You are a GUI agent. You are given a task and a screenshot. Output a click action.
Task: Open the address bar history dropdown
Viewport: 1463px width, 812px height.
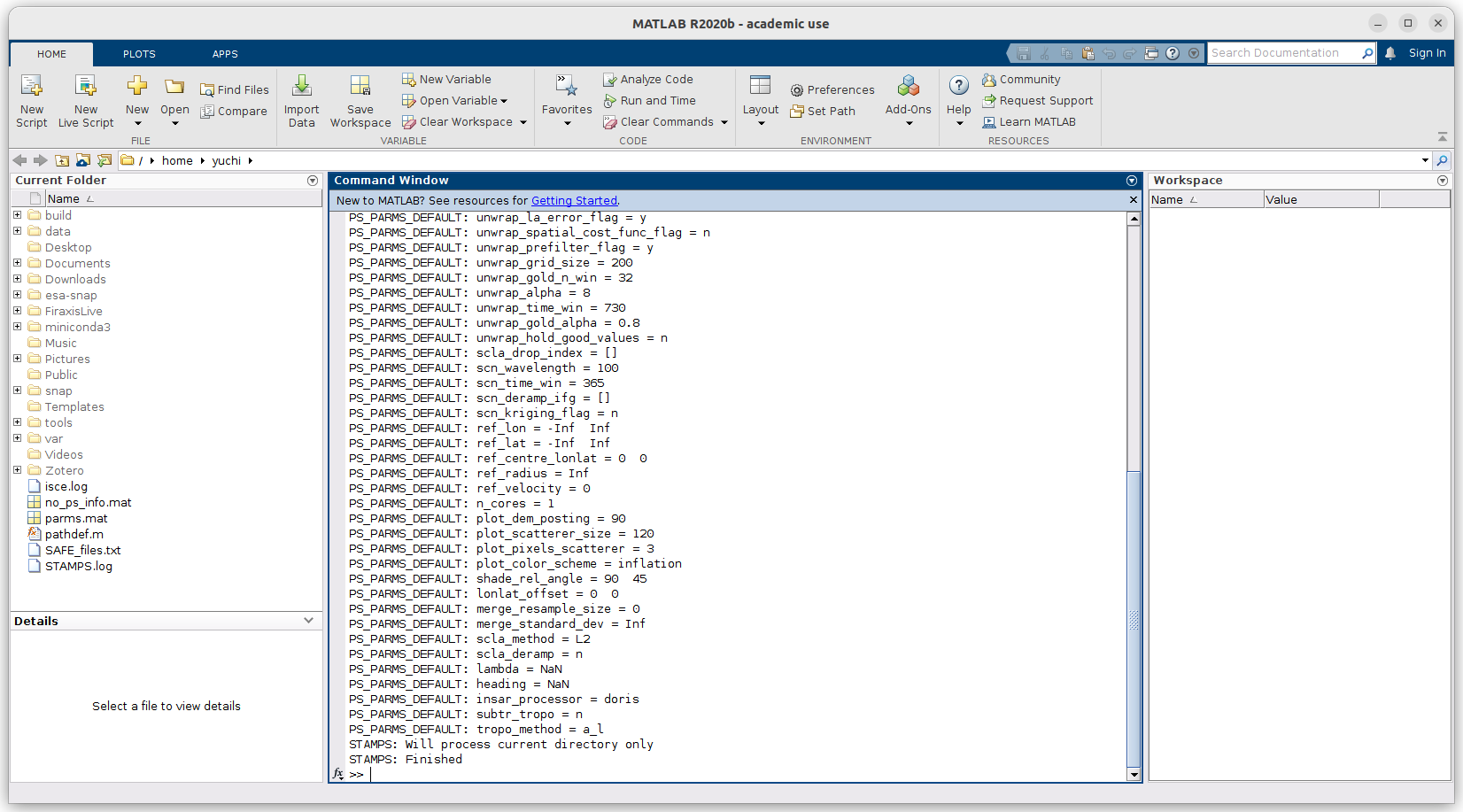pos(1425,160)
